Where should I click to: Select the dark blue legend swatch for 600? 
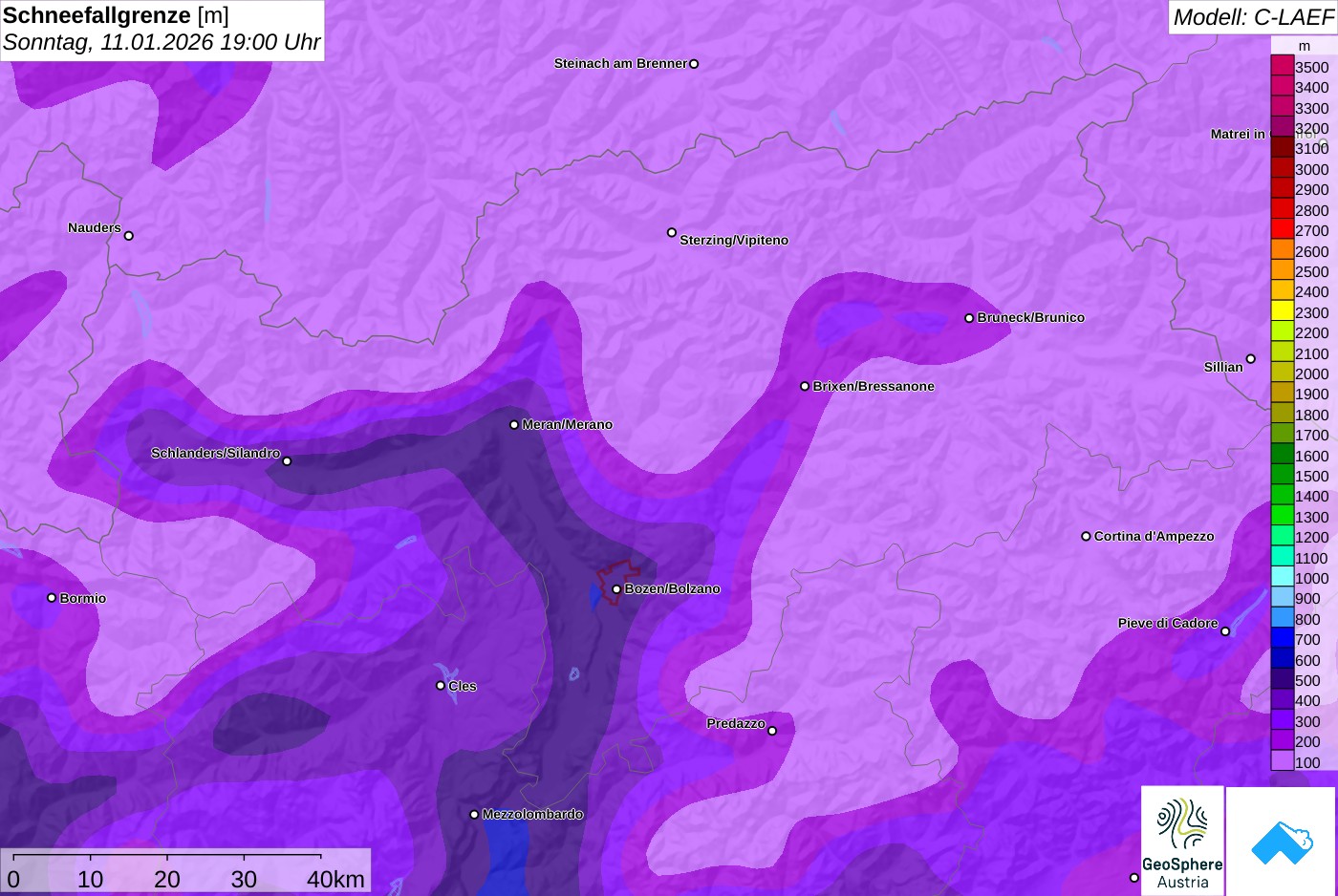[x=1282, y=658]
